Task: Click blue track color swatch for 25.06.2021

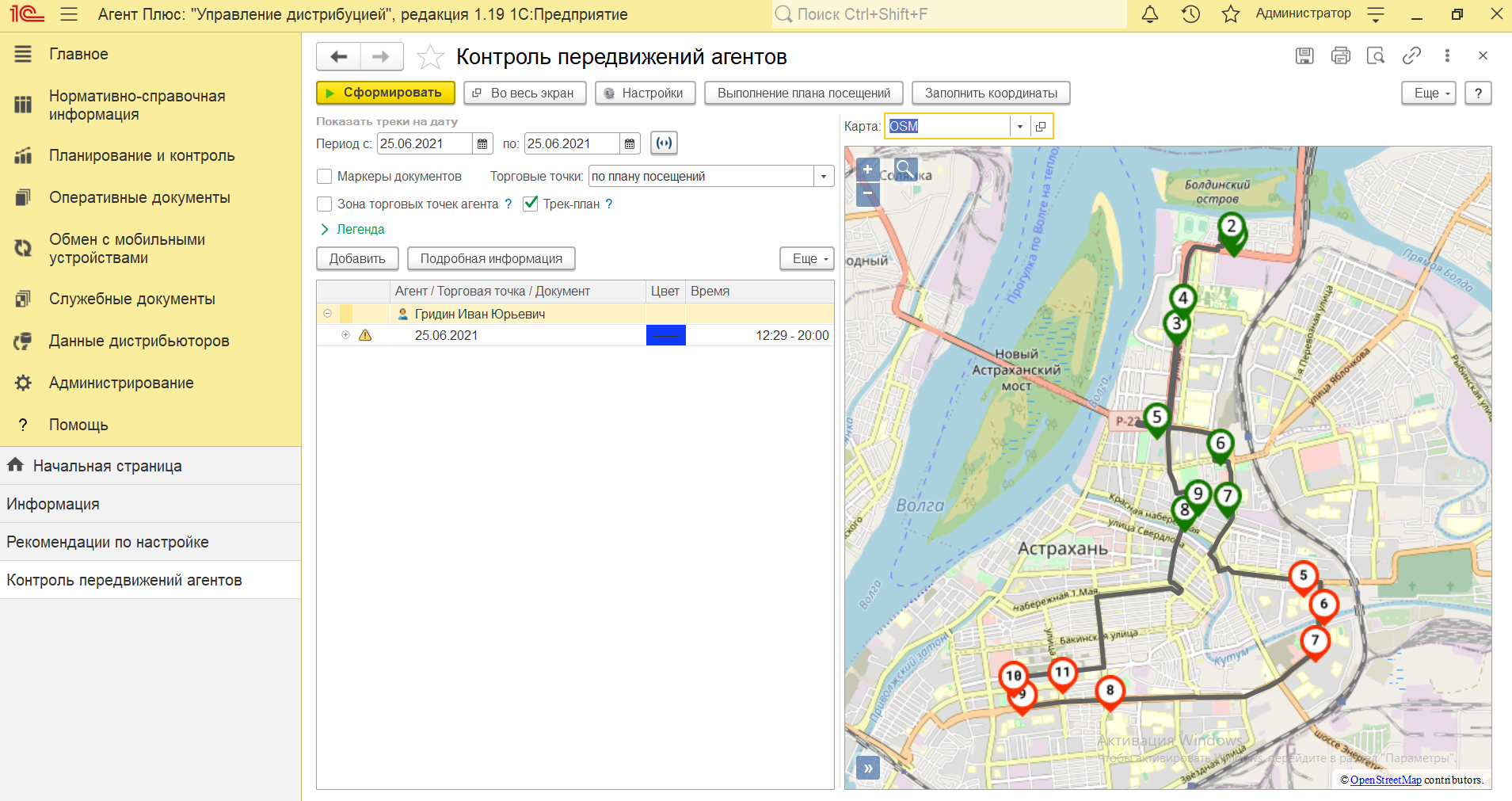Action: [666, 335]
